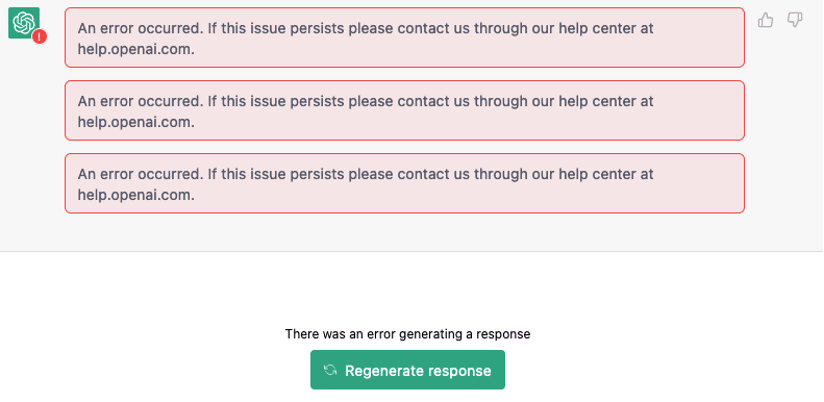This screenshot has height=402, width=824.
Task: Open help.openai.com in the first error
Action: coord(136,48)
